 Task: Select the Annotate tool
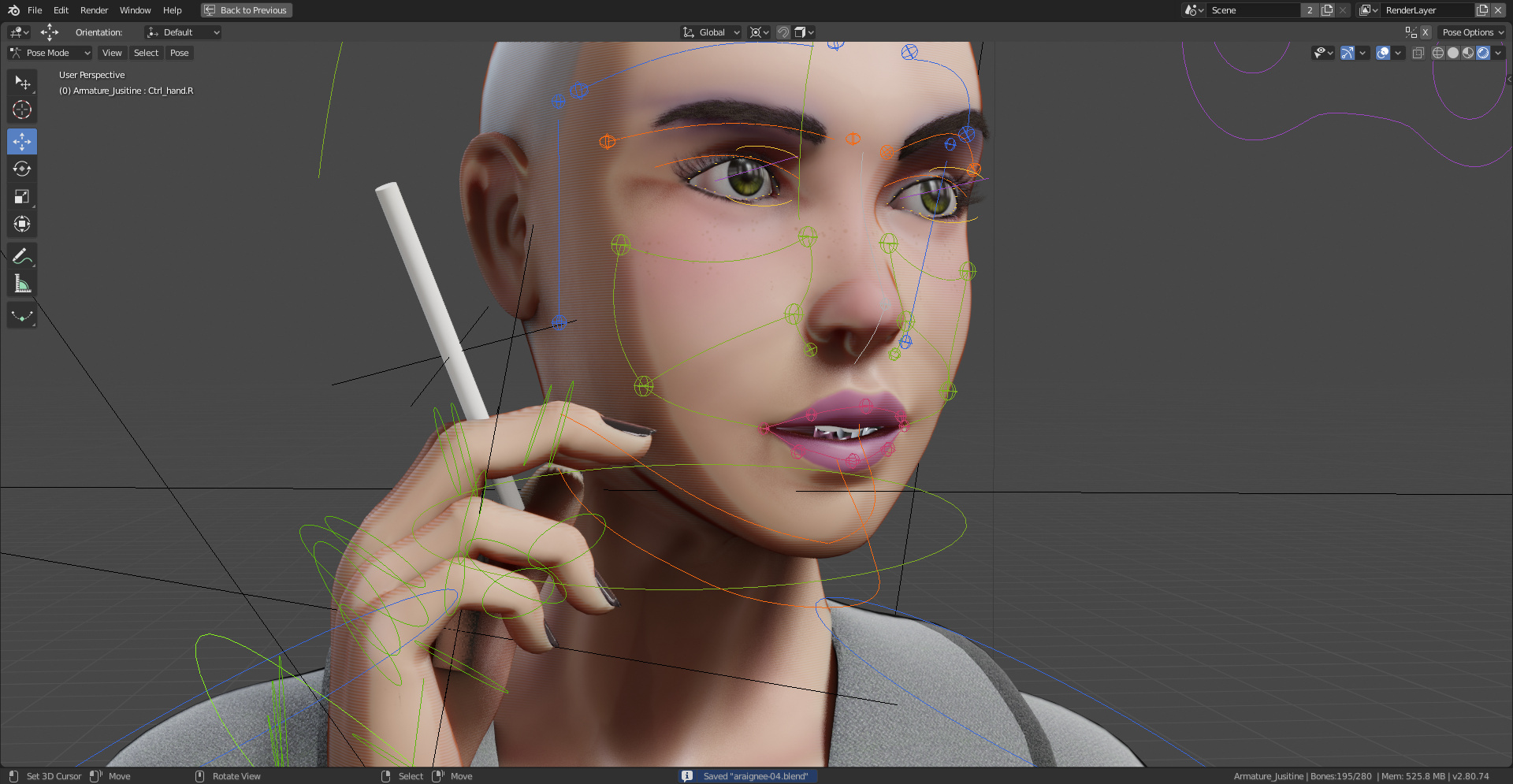pyautogui.click(x=22, y=256)
